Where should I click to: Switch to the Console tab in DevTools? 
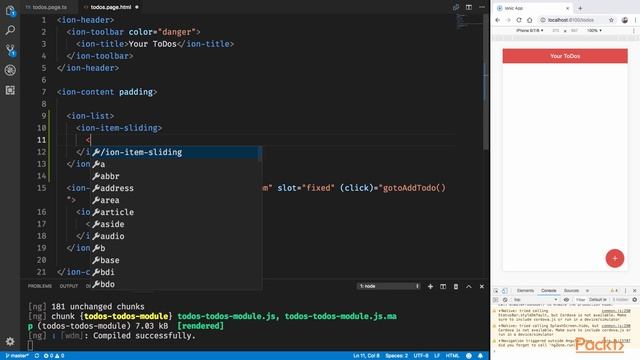point(549,291)
